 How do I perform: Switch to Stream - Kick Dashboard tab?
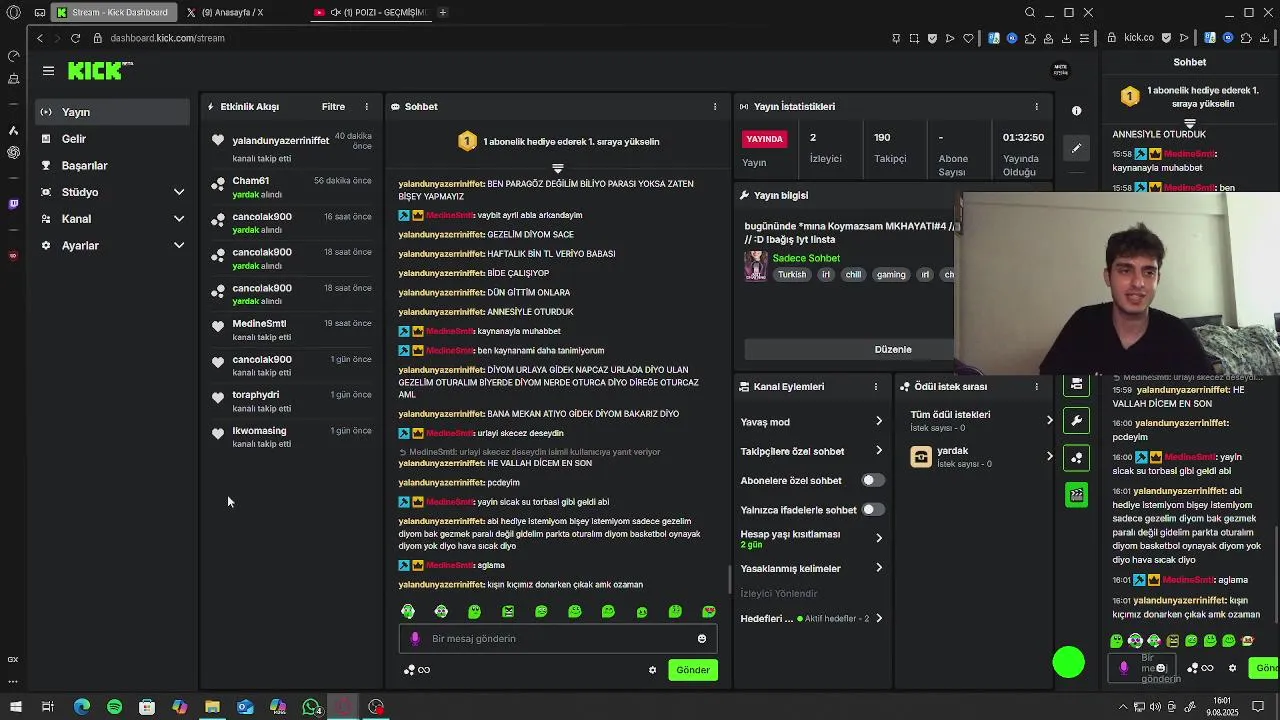point(113,13)
